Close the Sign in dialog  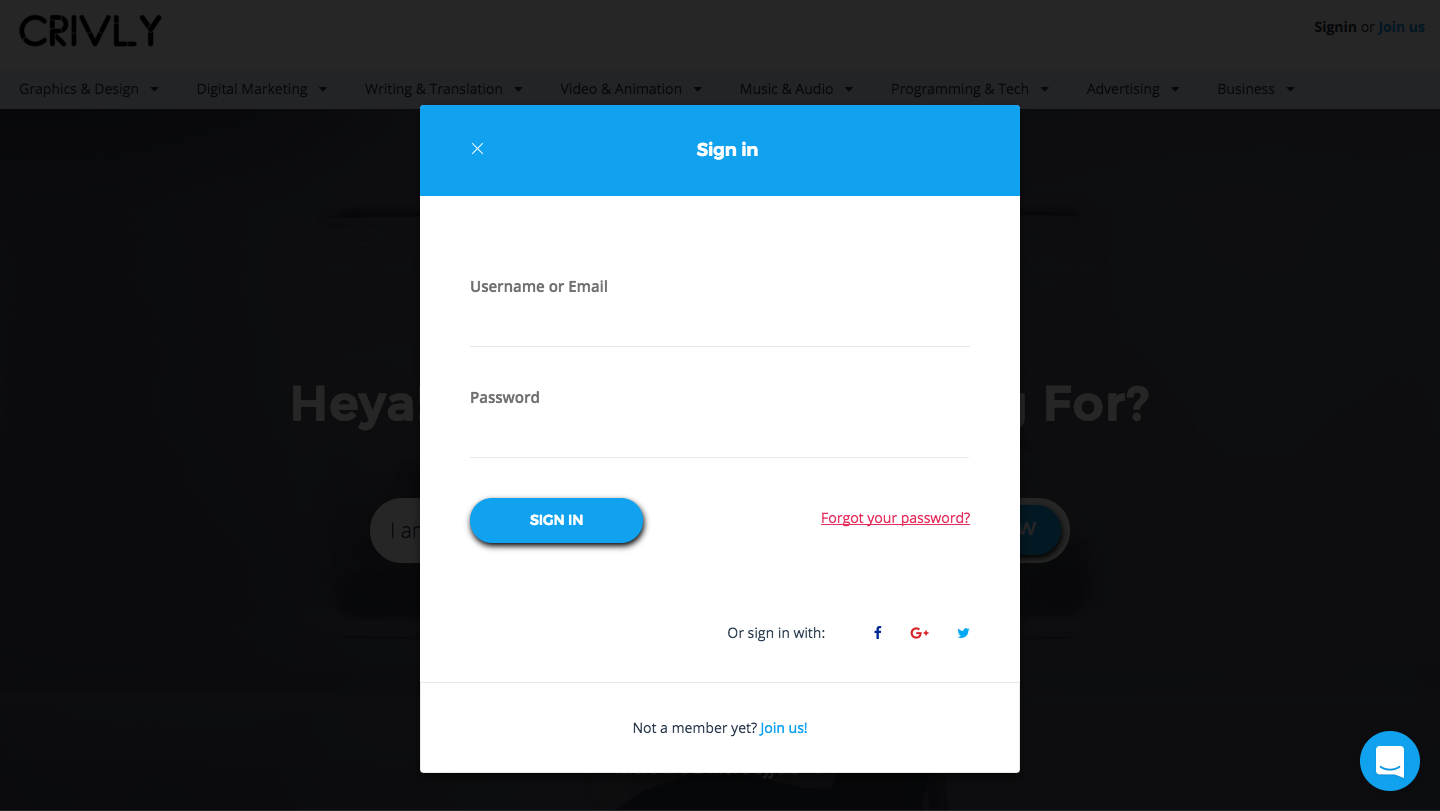(478, 149)
